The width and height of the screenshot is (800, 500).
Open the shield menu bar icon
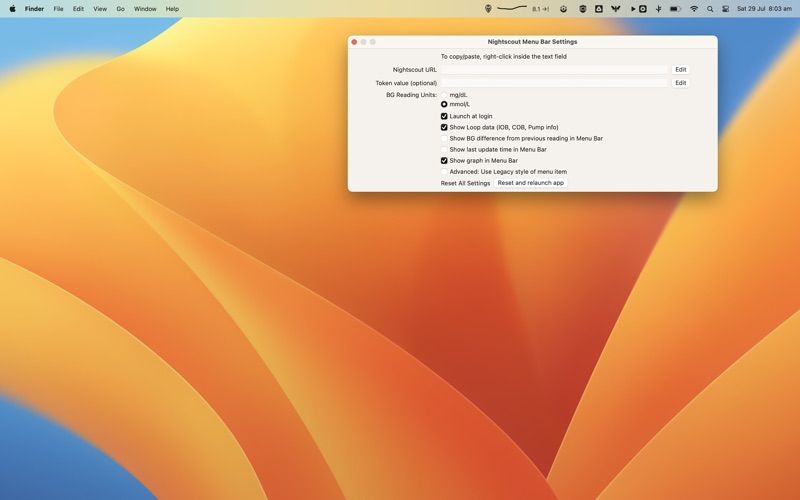(x=582, y=9)
